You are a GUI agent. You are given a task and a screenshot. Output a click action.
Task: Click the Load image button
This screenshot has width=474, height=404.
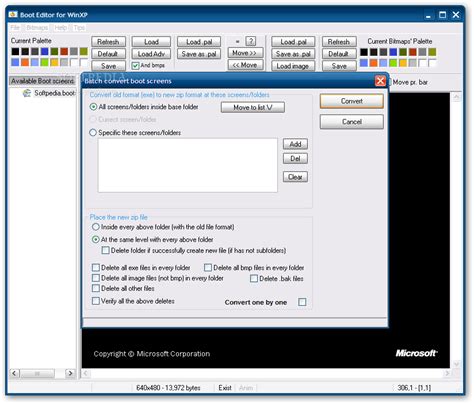tap(293, 66)
